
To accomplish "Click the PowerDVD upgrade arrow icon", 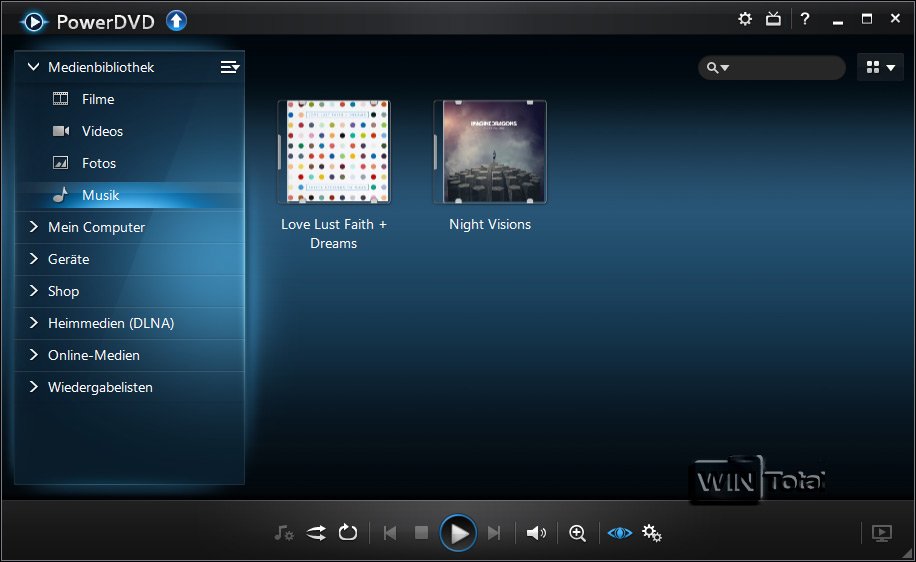I will (176, 22).
